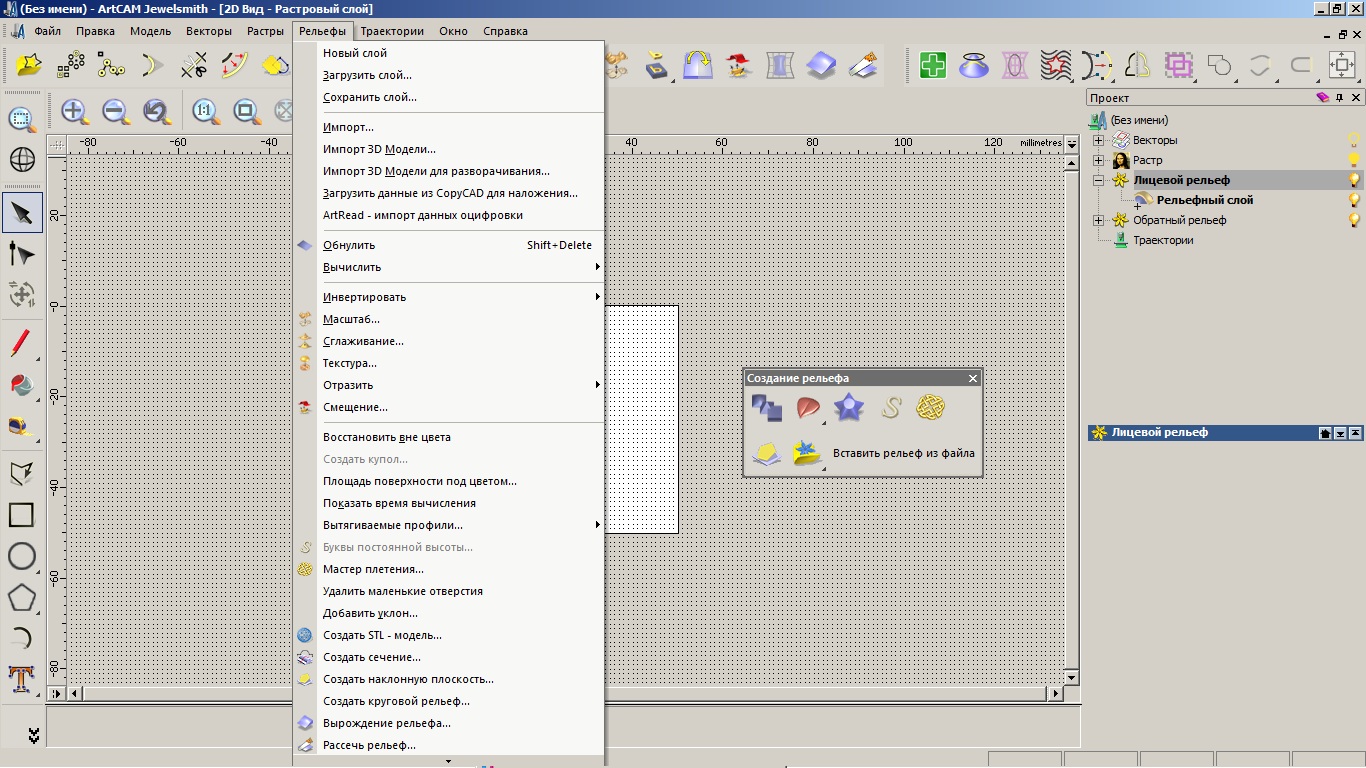Click the green plus cross toolbar icon

pyautogui.click(x=933, y=66)
